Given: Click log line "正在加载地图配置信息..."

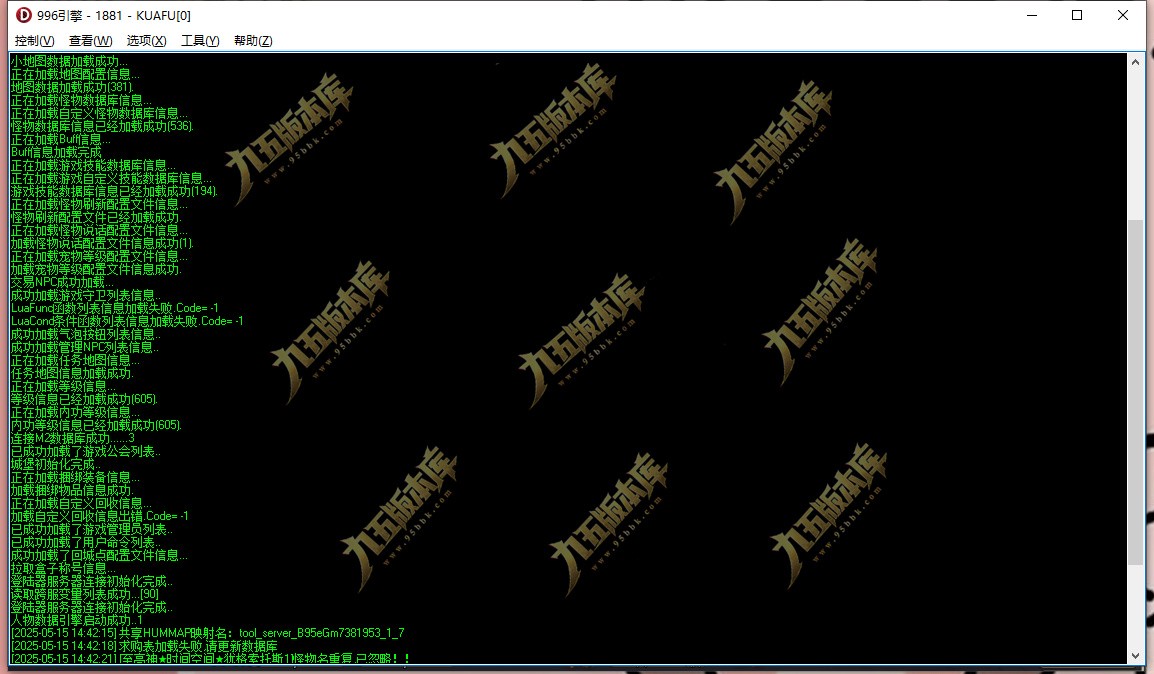Looking at the screenshot, I should tap(74, 74).
